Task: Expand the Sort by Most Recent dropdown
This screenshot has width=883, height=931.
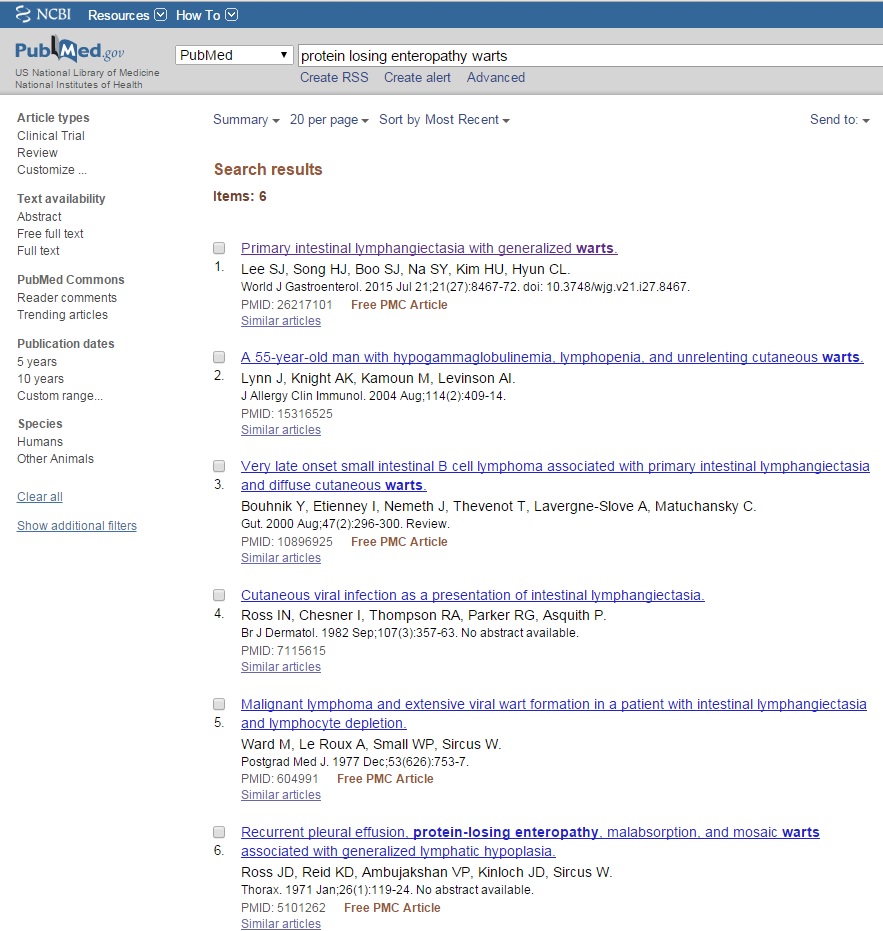Action: tap(444, 120)
